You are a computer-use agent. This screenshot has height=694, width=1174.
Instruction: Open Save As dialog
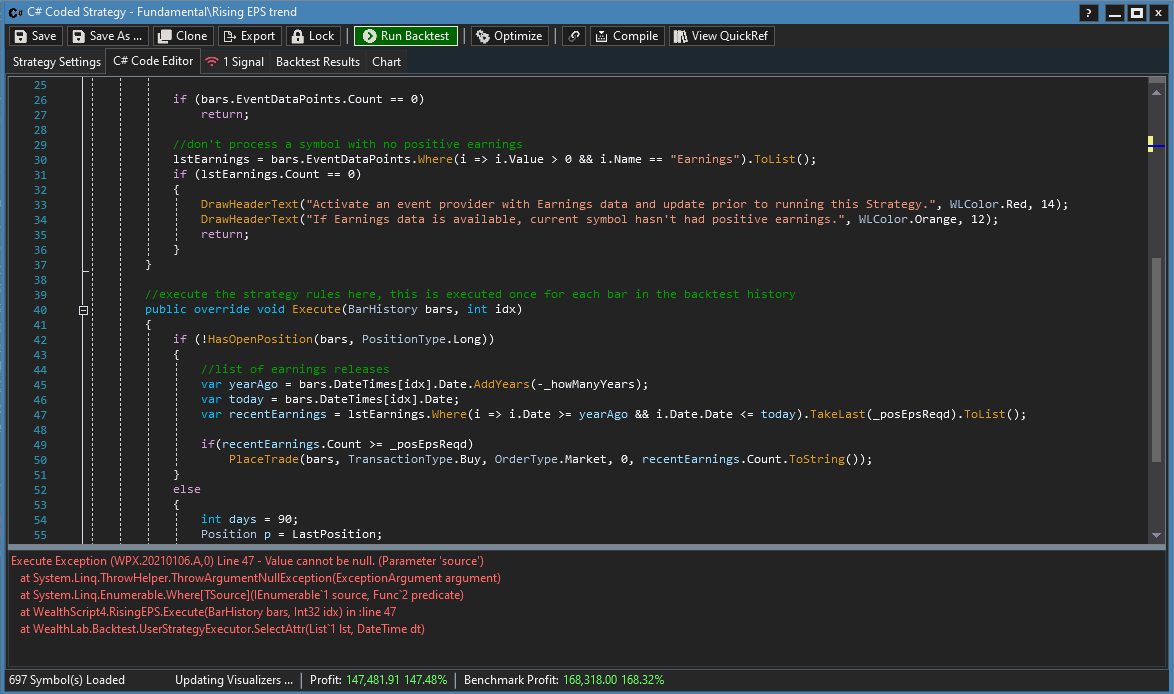point(107,36)
